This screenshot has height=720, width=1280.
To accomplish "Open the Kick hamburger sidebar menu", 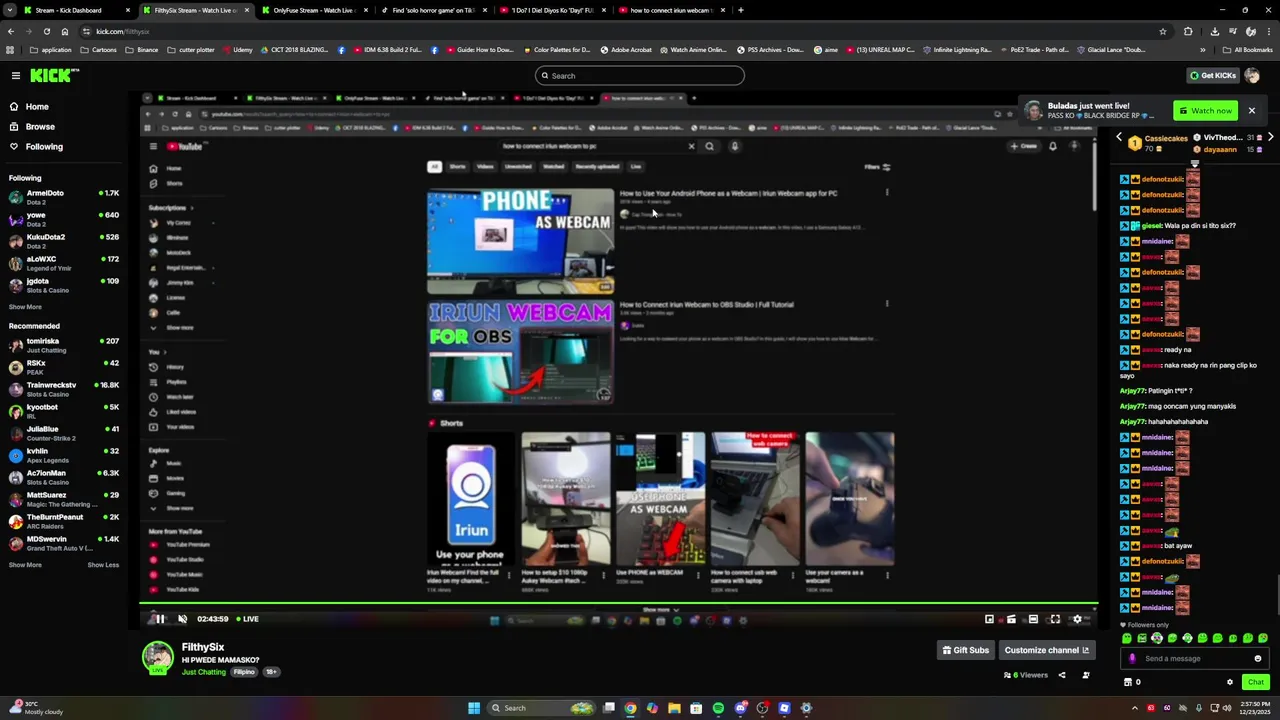I will [16, 76].
